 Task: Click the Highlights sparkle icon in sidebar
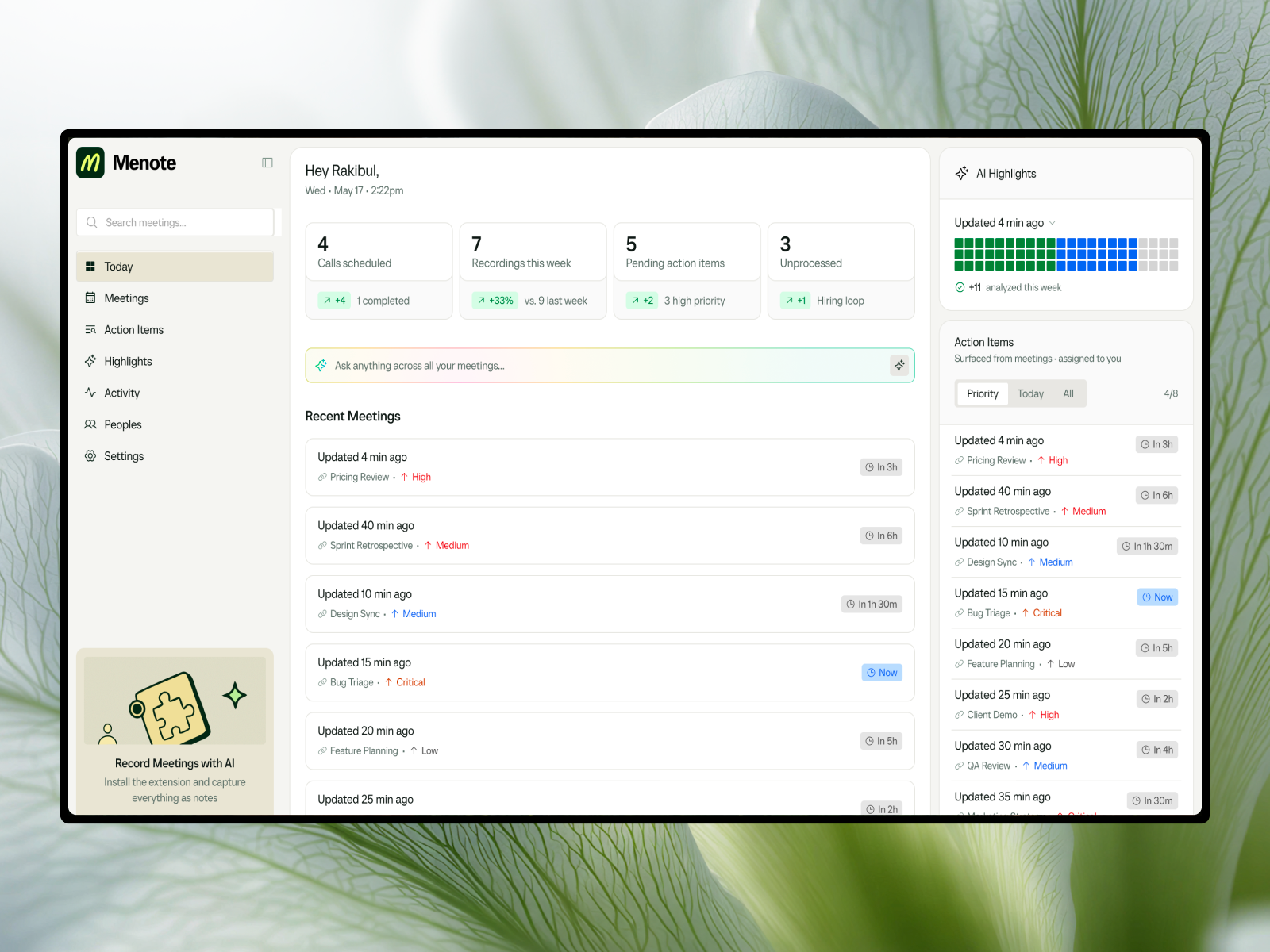[90, 361]
